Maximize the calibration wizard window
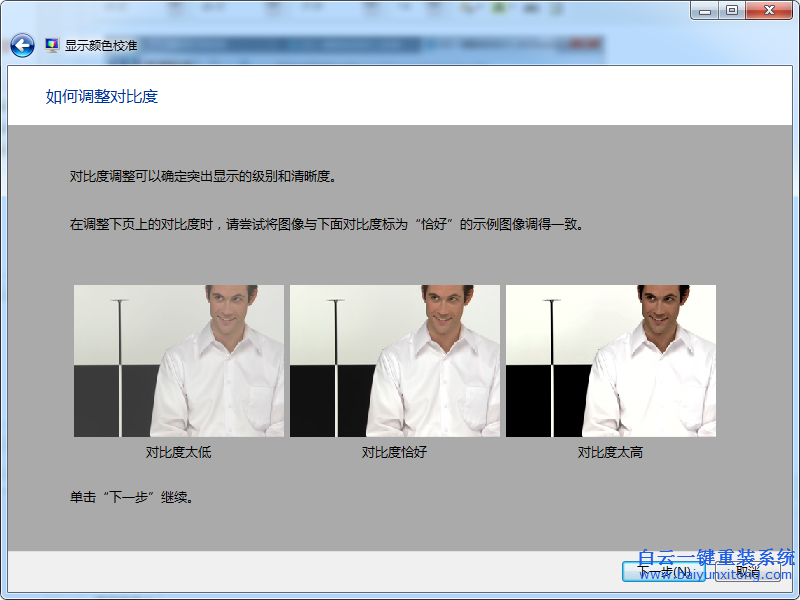Screen dimensions: 800x600 click(731, 11)
